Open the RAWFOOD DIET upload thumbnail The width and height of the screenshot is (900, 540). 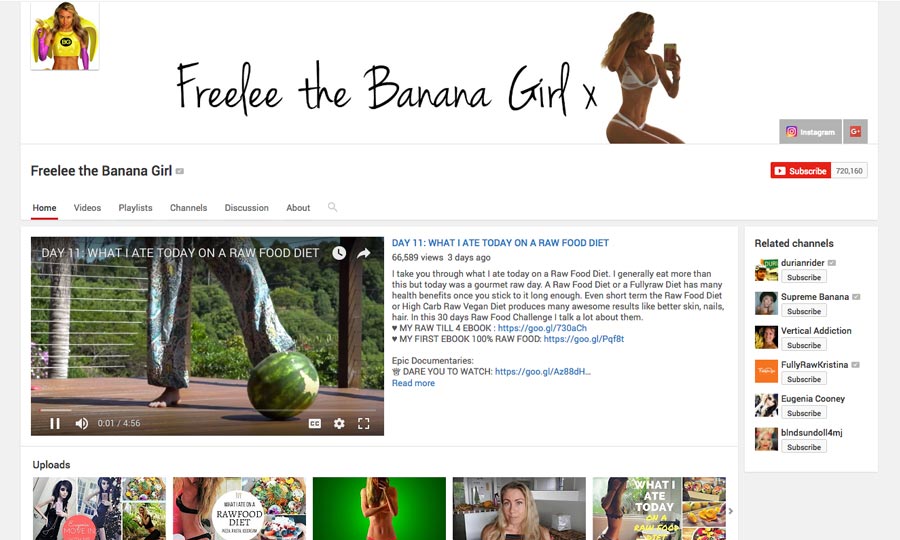point(239,508)
